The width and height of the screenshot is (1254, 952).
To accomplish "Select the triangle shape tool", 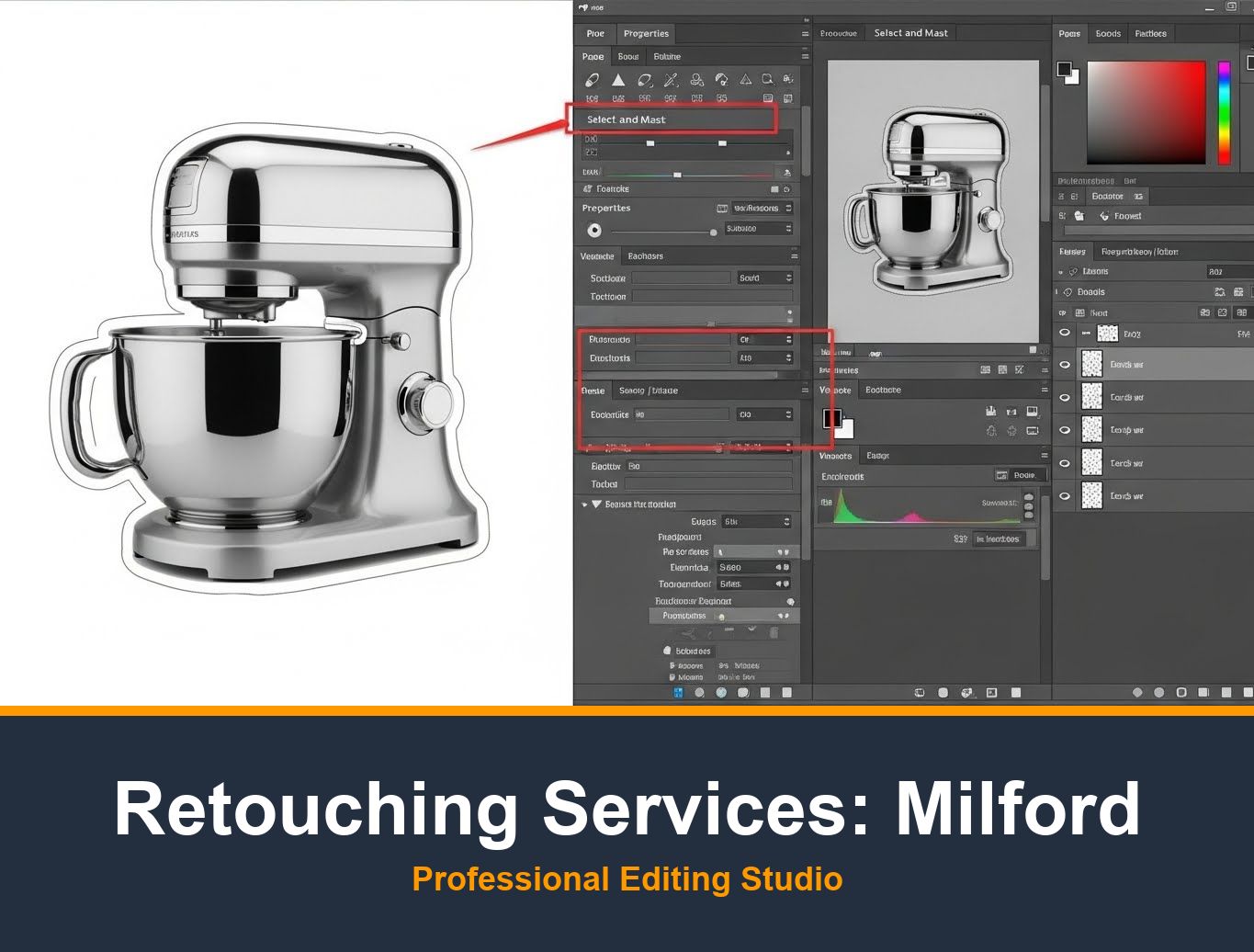I will pyautogui.click(x=620, y=80).
